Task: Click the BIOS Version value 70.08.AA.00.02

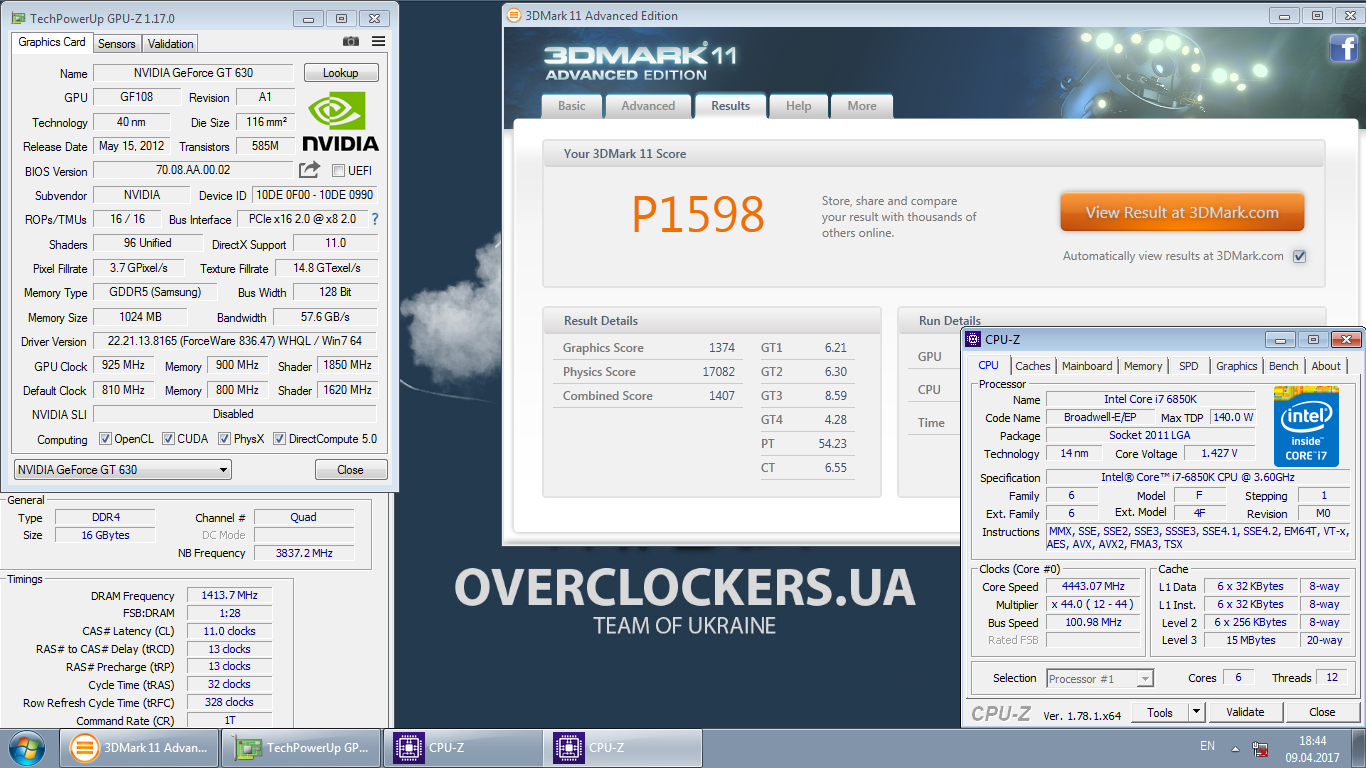Action: [193, 170]
